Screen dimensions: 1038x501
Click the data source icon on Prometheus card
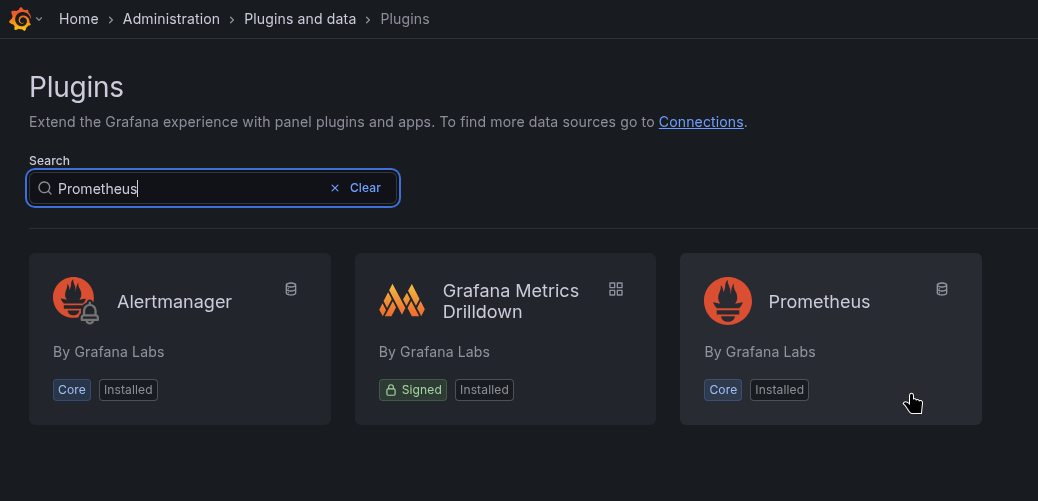click(941, 289)
